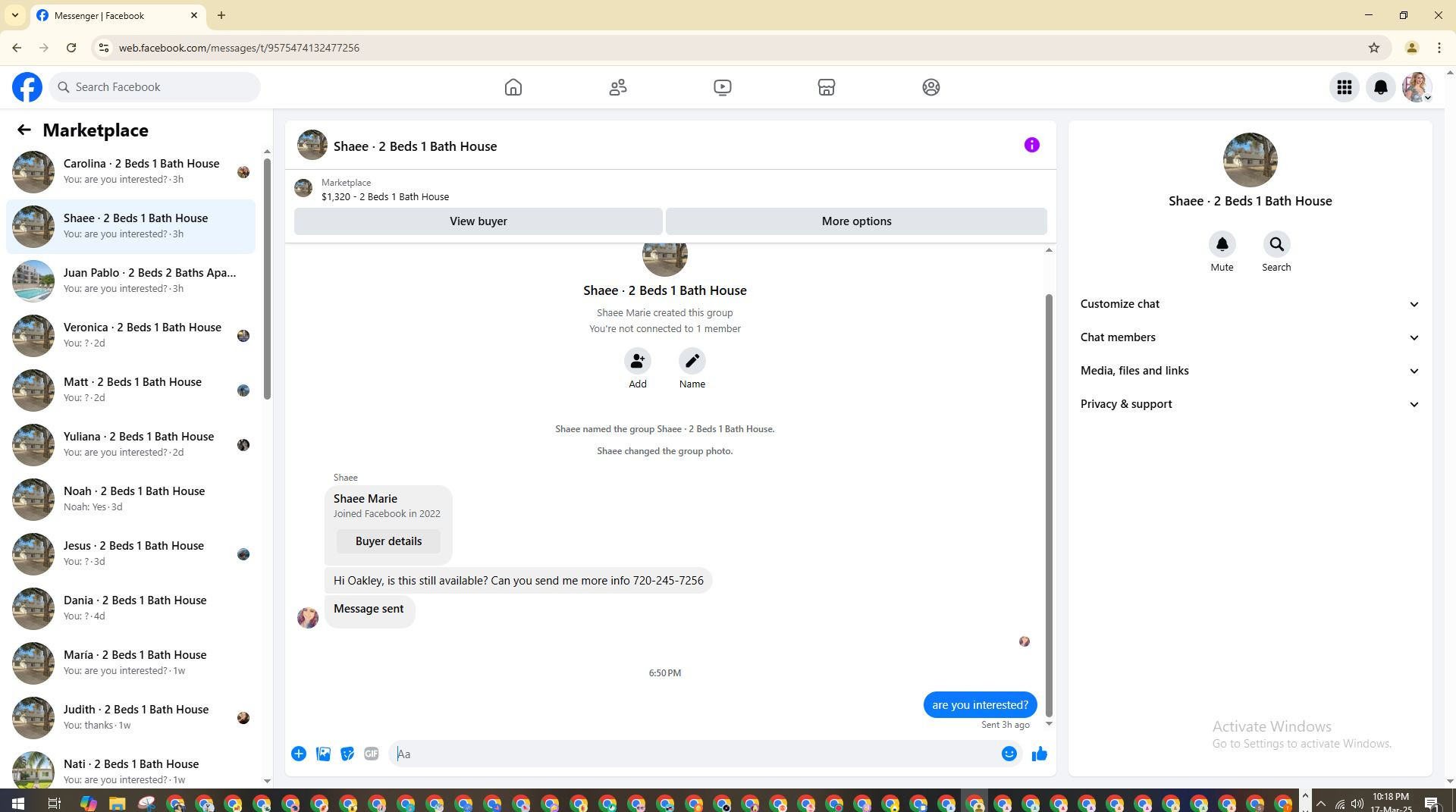
Task: Open the volume control in system tray
Action: click(x=1357, y=804)
